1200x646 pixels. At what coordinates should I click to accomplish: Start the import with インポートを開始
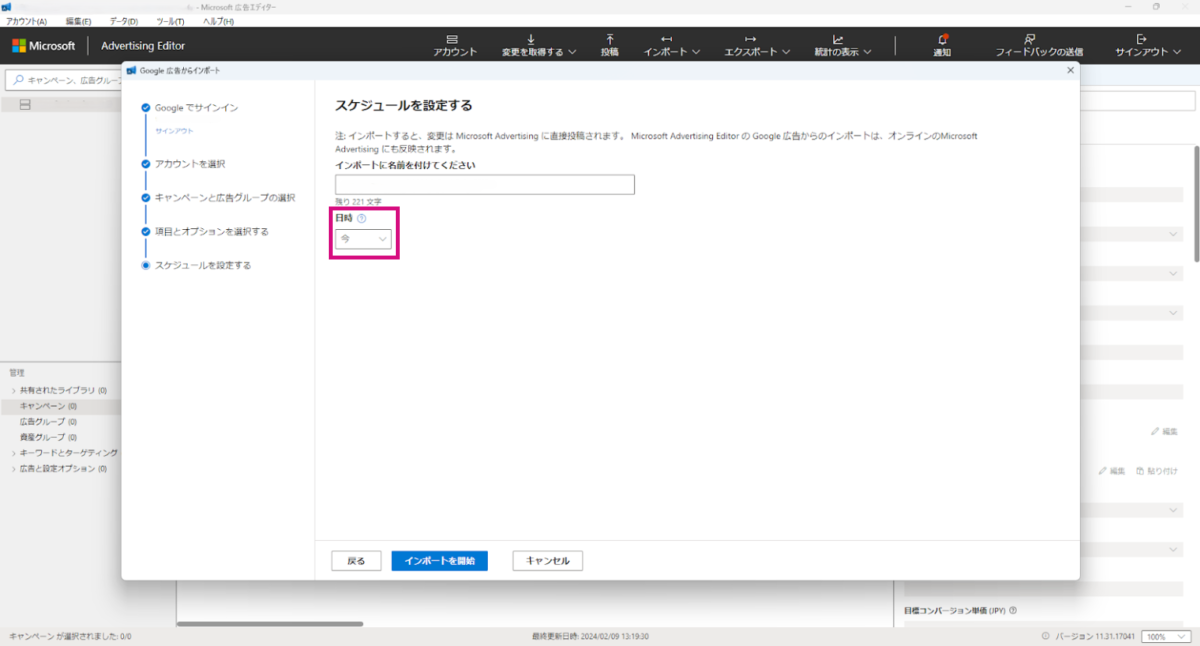coord(440,561)
